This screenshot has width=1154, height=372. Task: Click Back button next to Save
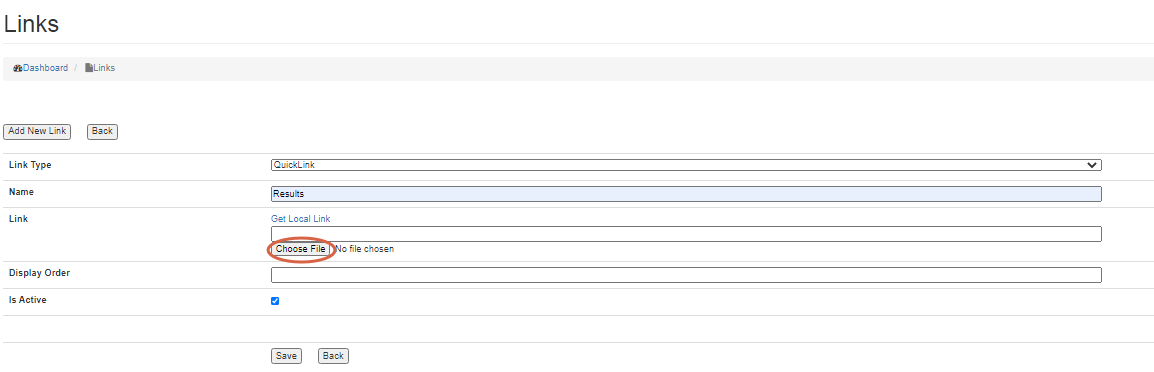(333, 356)
